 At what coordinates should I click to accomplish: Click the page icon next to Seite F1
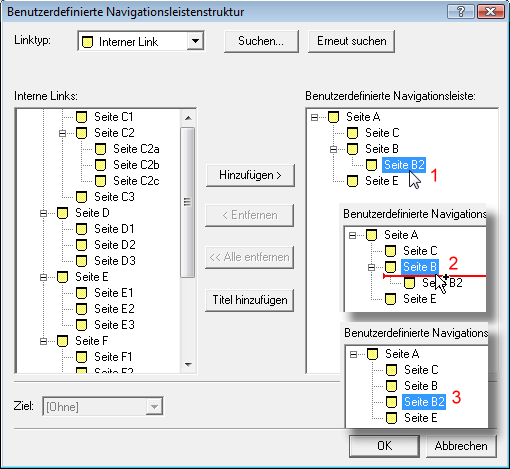tap(81, 357)
